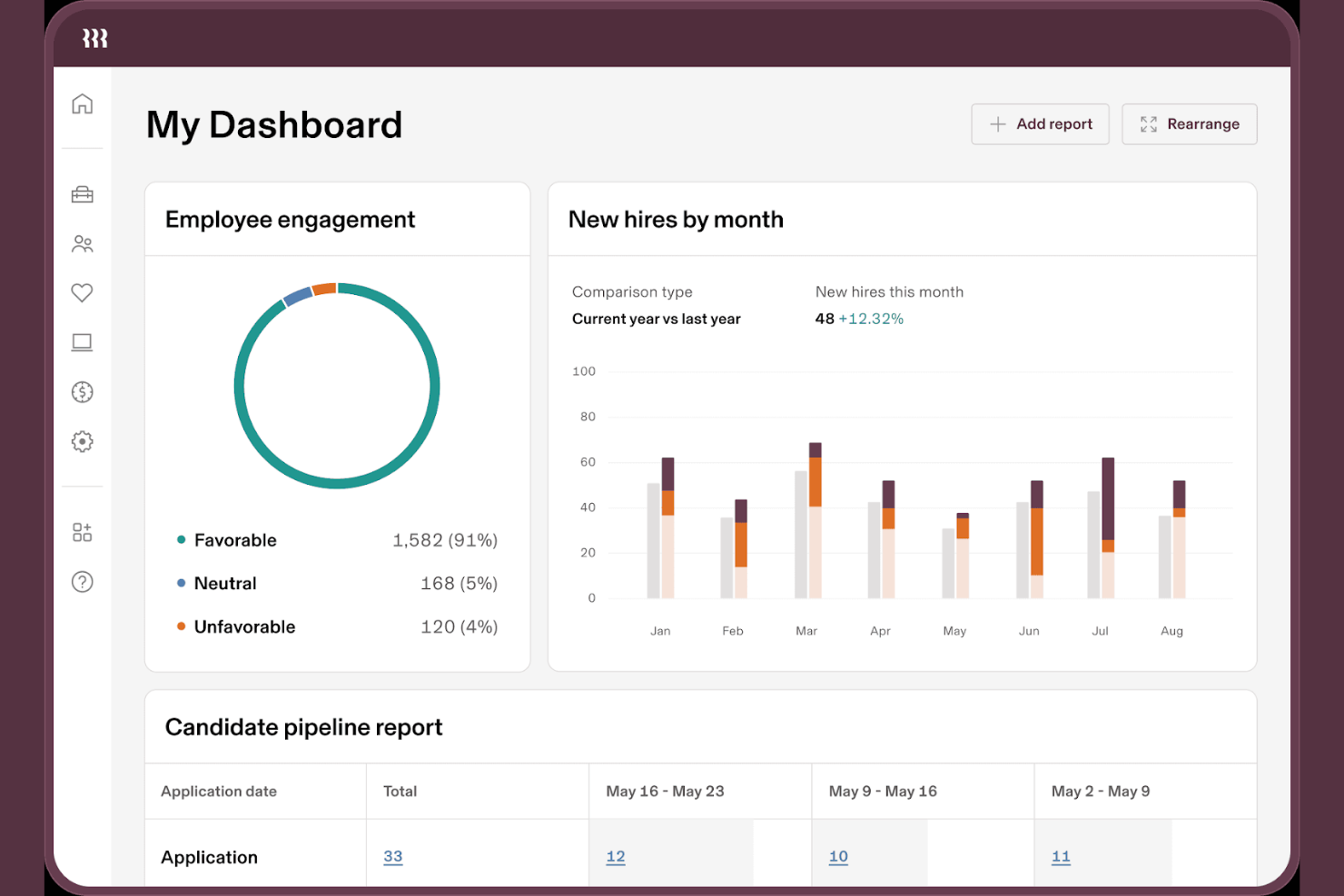Open the Application total link showing 33
Viewport: 1344px width, 896px height.
click(393, 856)
